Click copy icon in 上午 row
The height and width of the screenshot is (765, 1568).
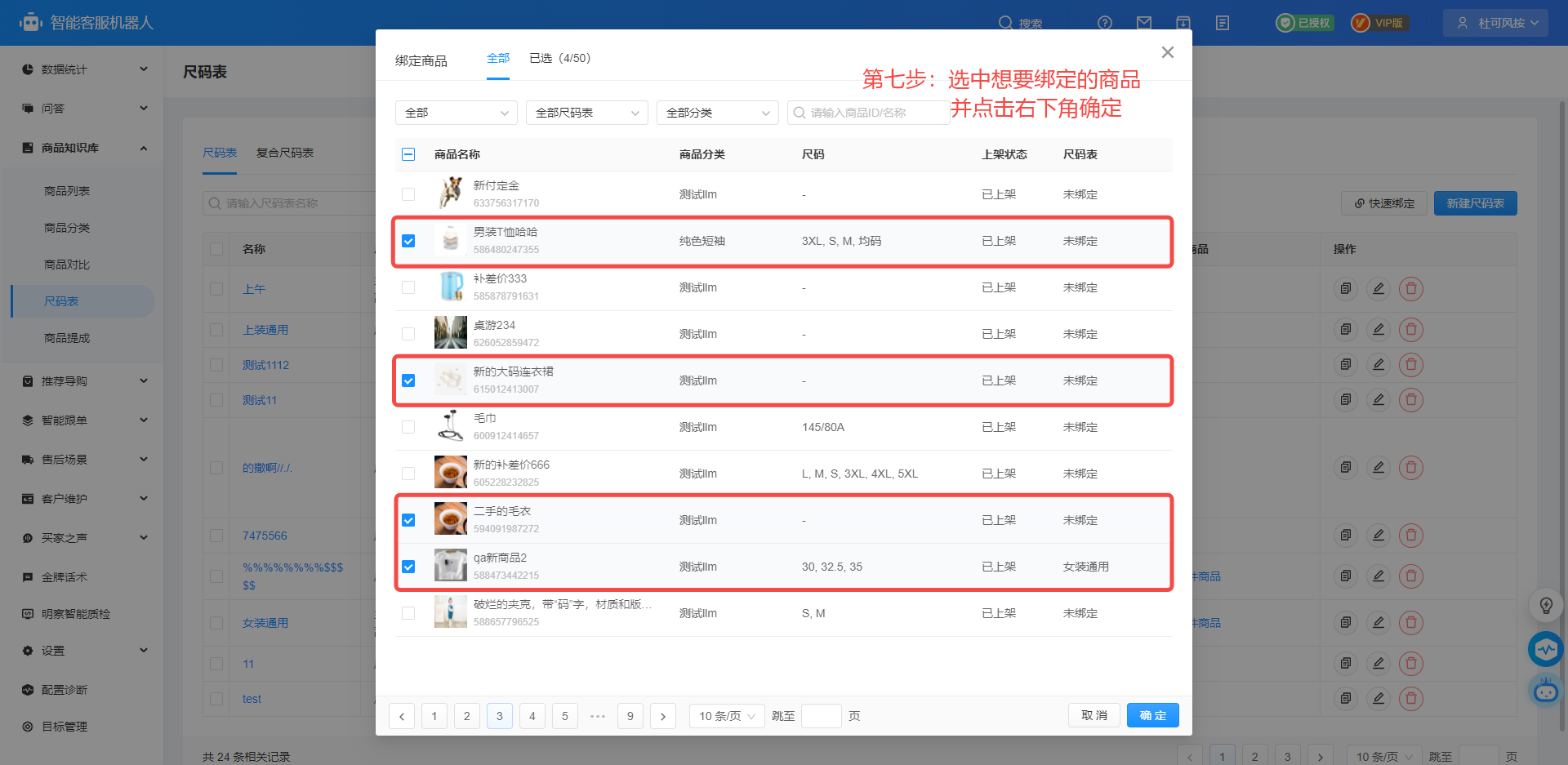tap(1346, 288)
